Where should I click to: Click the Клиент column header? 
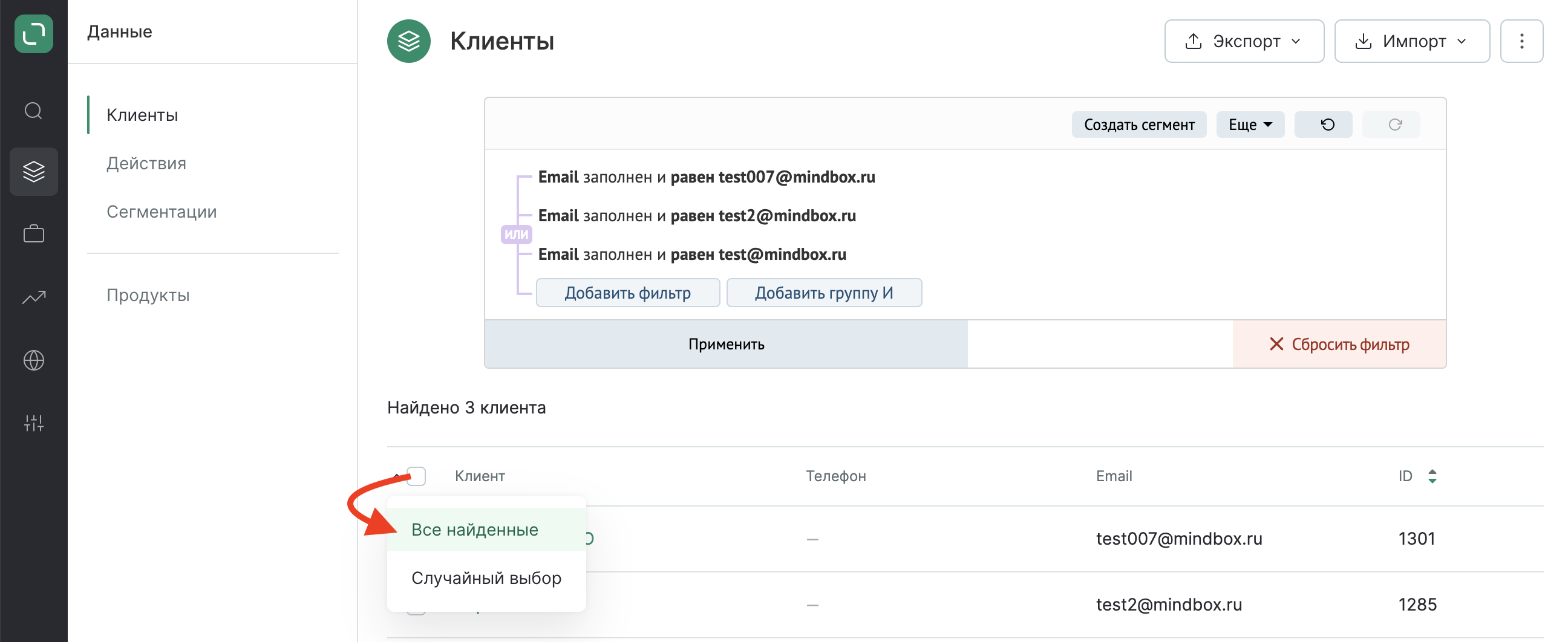(480, 476)
